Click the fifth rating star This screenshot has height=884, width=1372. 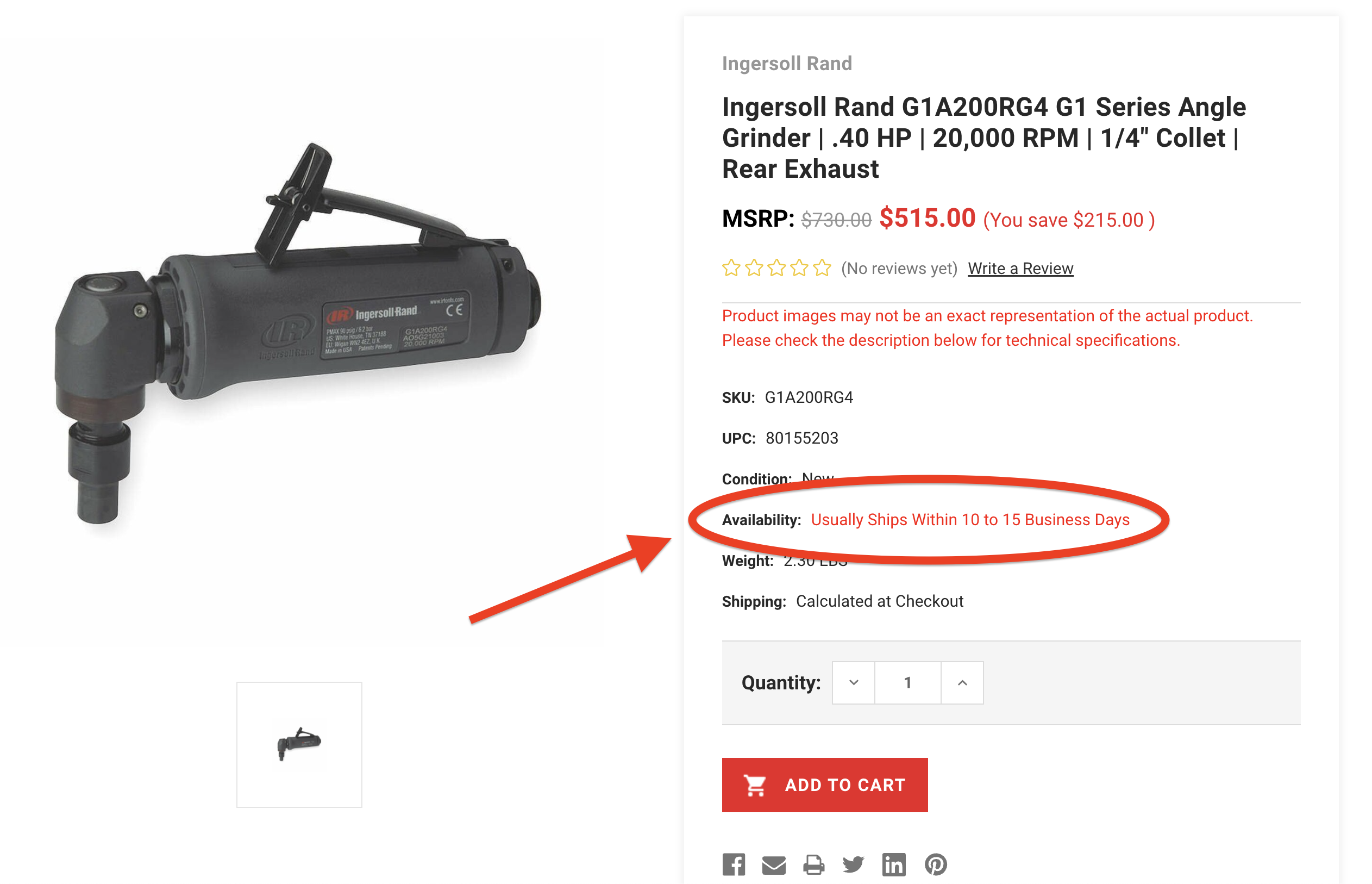(x=822, y=268)
